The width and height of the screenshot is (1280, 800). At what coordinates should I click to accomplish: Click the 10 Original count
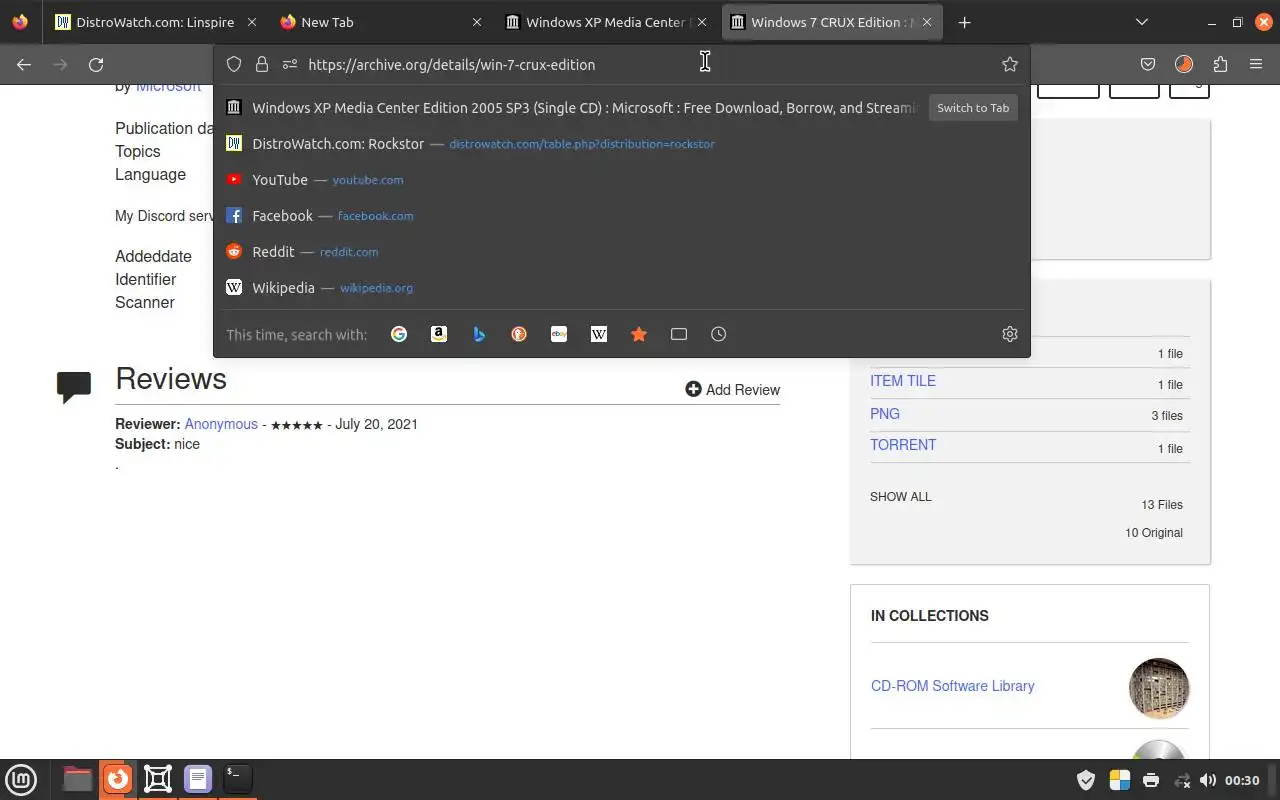(1154, 533)
